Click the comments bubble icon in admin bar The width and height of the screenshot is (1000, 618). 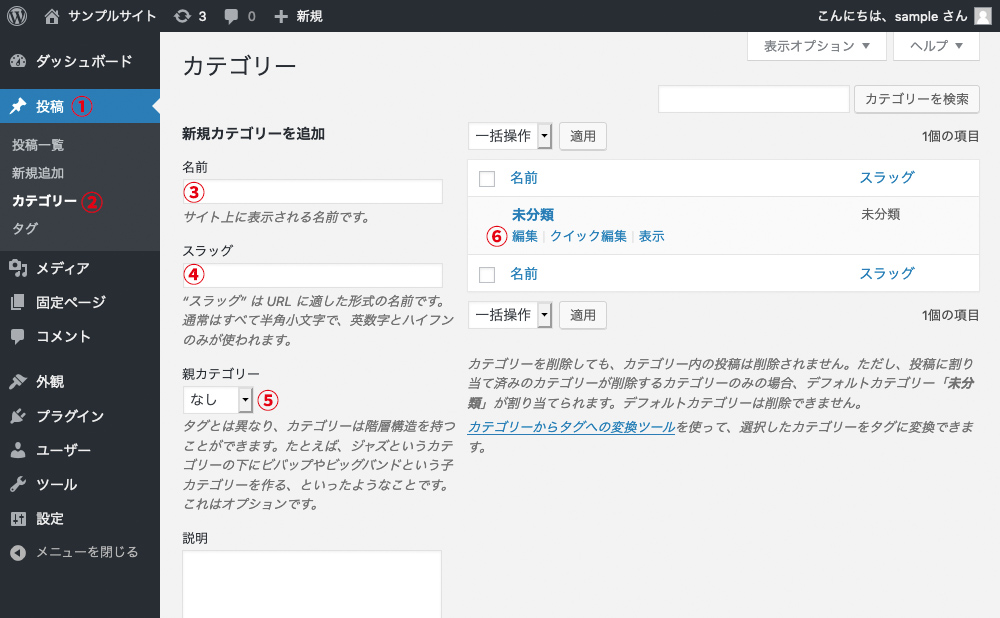232,16
